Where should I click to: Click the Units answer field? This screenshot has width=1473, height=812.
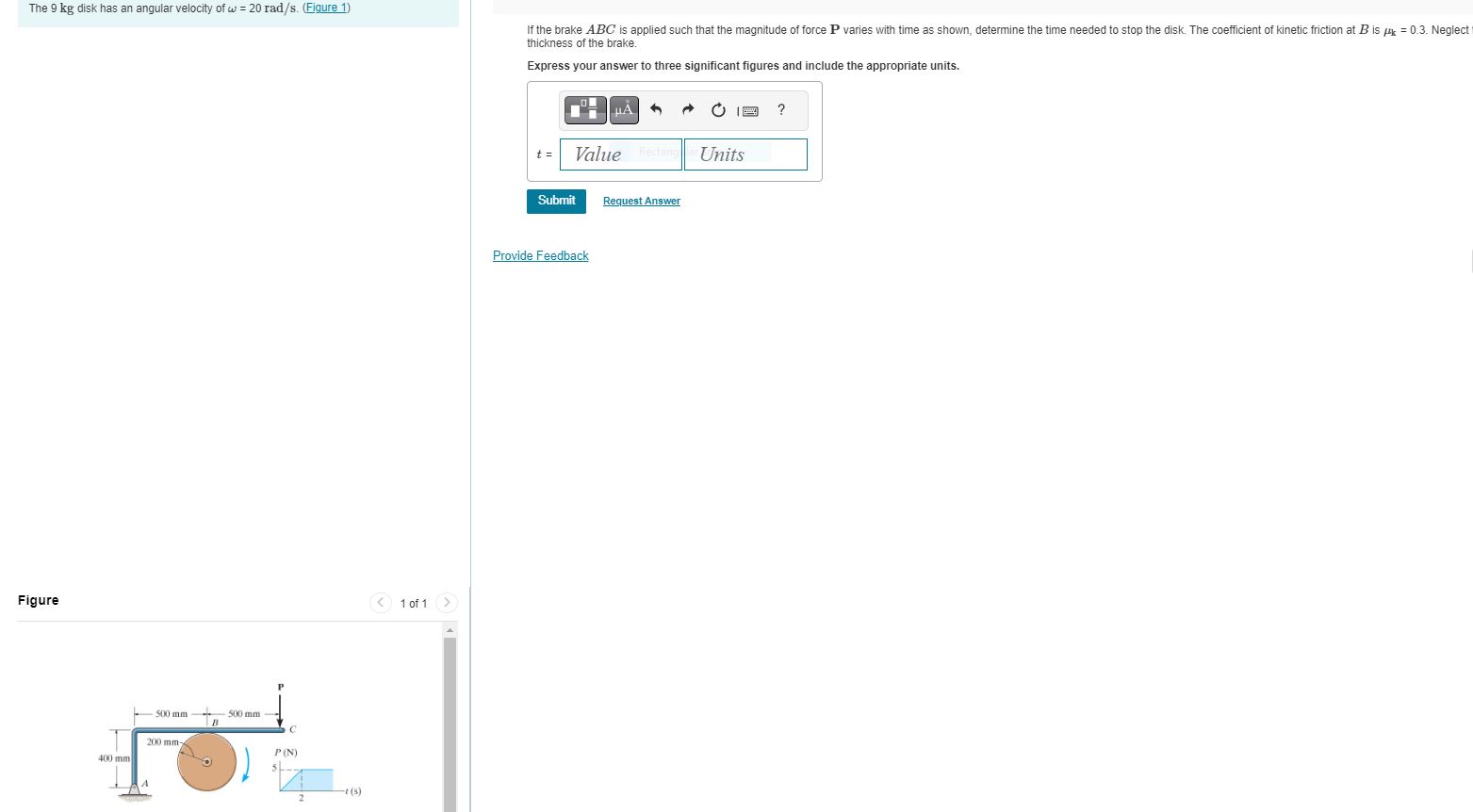pyautogui.click(x=745, y=154)
